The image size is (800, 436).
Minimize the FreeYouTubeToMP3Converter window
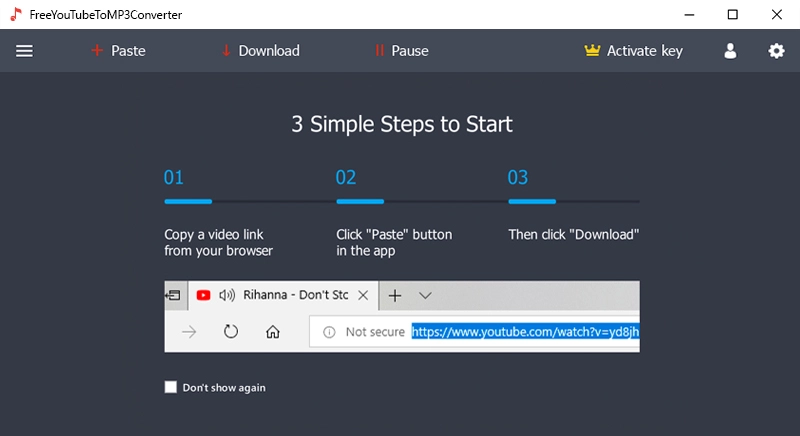pos(689,14)
